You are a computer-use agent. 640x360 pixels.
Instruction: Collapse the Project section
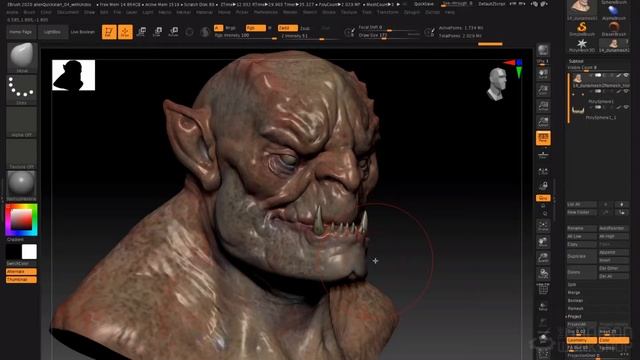(x=574, y=316)
